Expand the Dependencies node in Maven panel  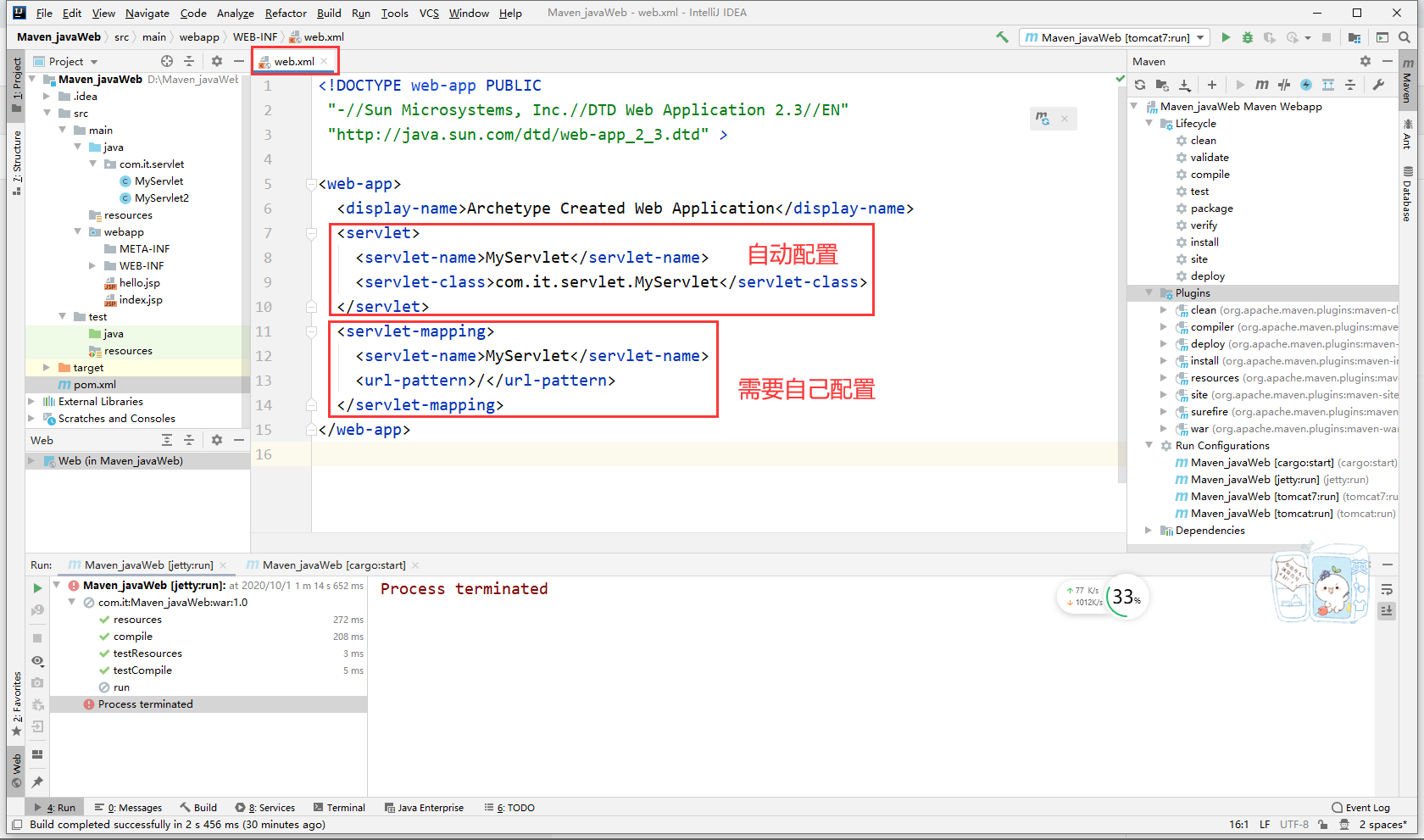(x=1148, y=530)
